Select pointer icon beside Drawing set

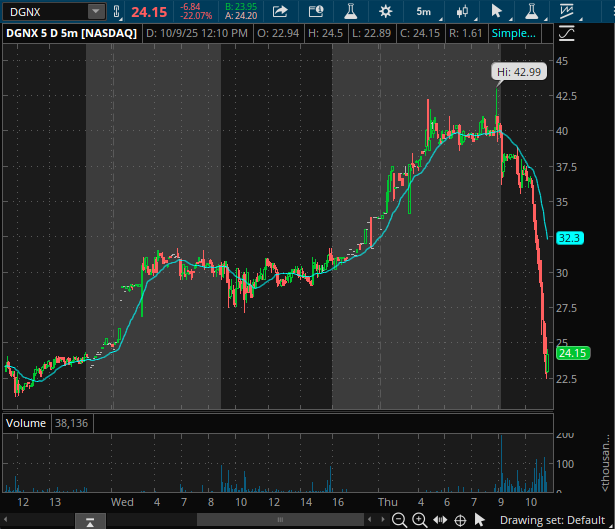coord(479,520)
